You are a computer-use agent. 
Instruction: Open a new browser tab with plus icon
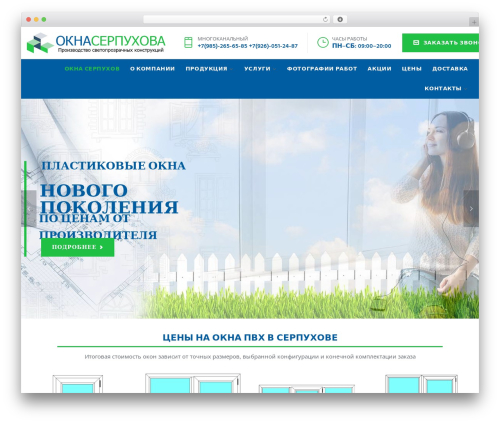[x=474, y=22]
